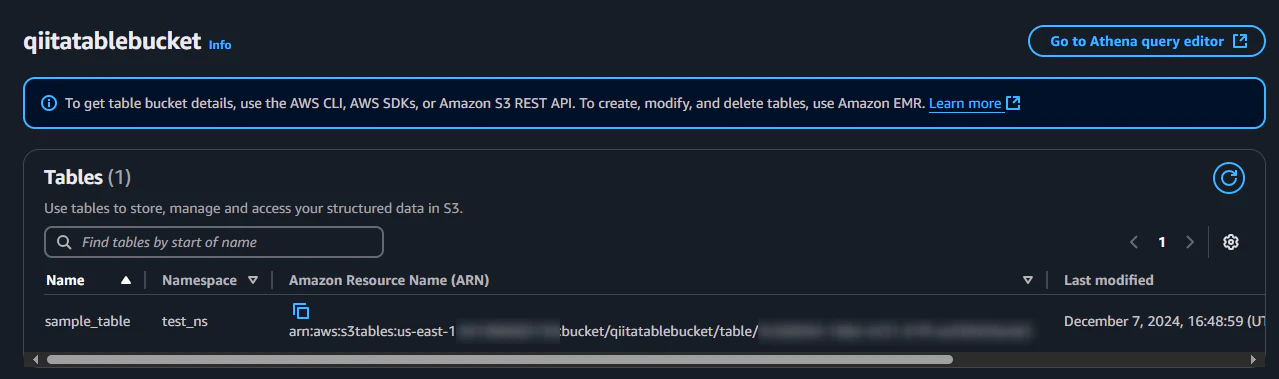This screenshot has height=379, width=1279.
Task: Click page number 1 in pagination
Action: point(1162,242)
